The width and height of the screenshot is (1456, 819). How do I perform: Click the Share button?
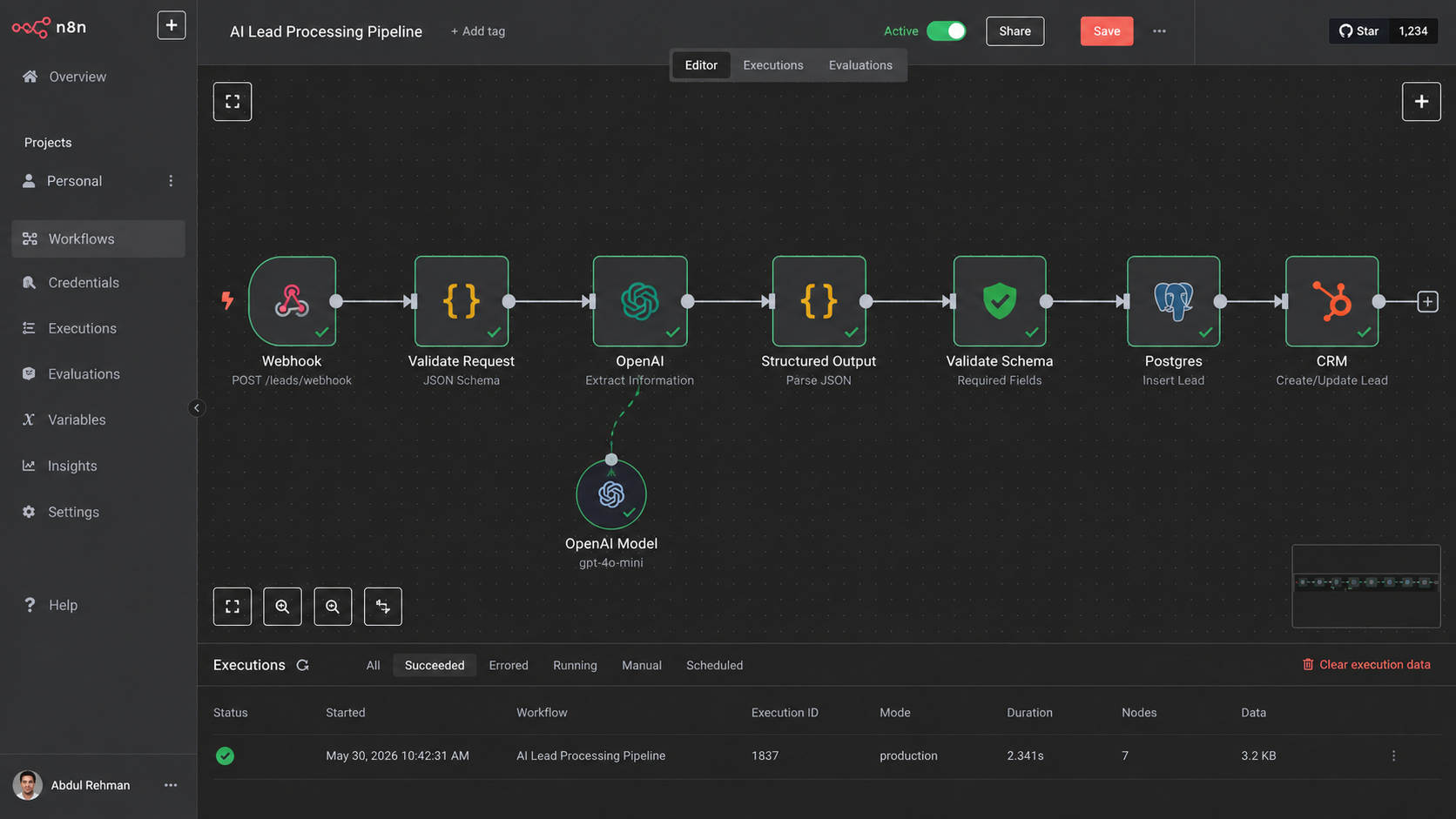click(x=1014, y=31)
